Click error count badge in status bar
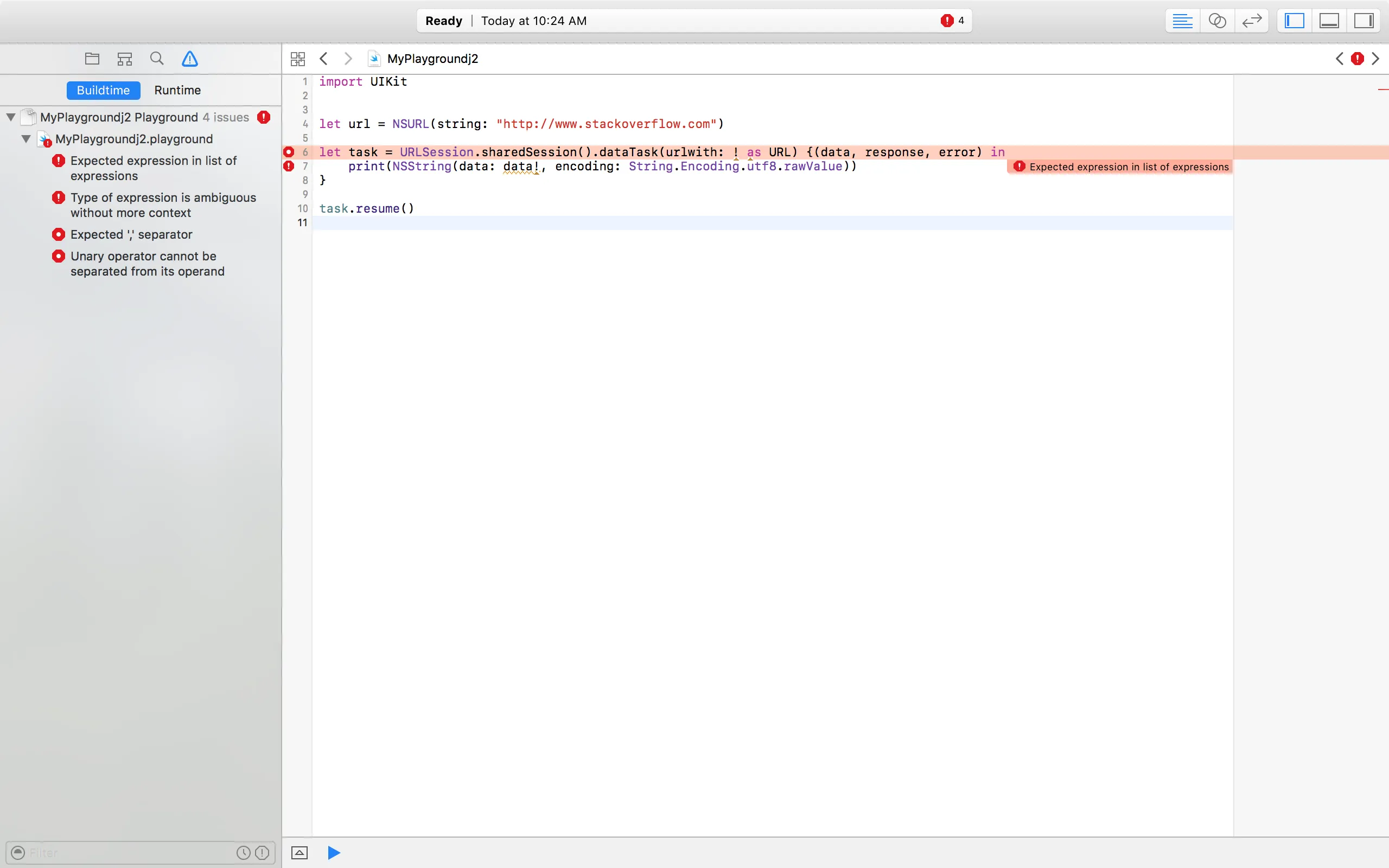Image resolution: width=1389 pixels, height=868 pixels. (952, 21)
